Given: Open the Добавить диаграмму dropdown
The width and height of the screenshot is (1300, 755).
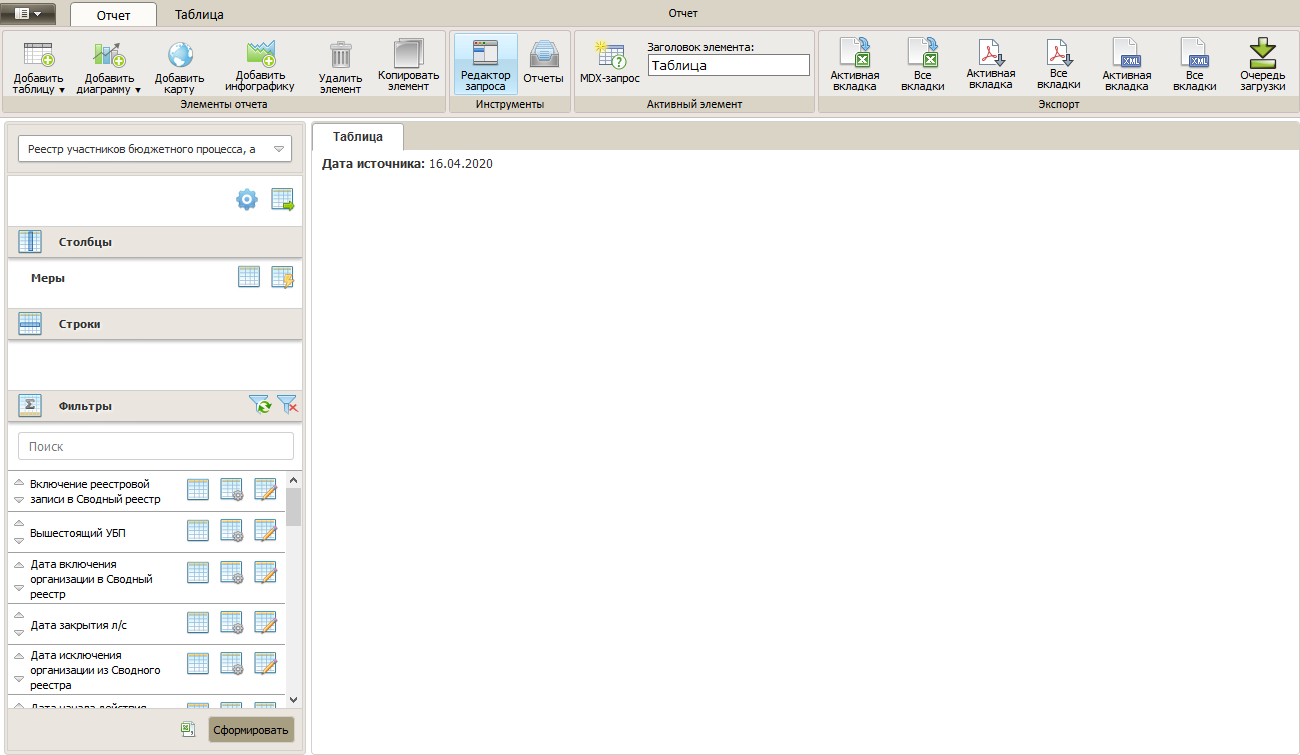Looking at the screenshot, I should coord(109,69).
